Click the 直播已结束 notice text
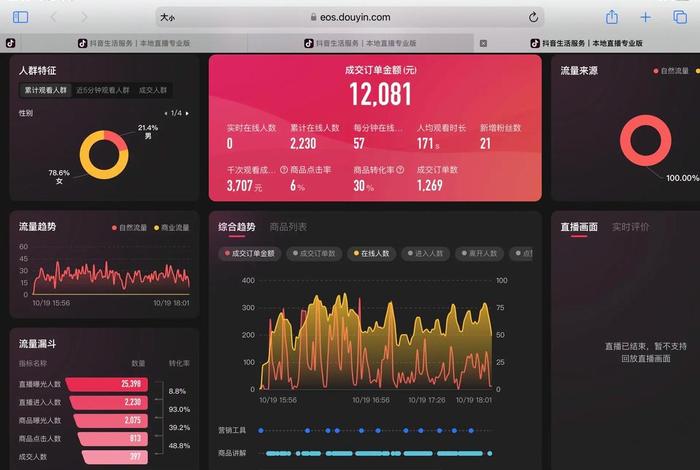The width and height of the screenshot is (700, 470). pos(646,352)
